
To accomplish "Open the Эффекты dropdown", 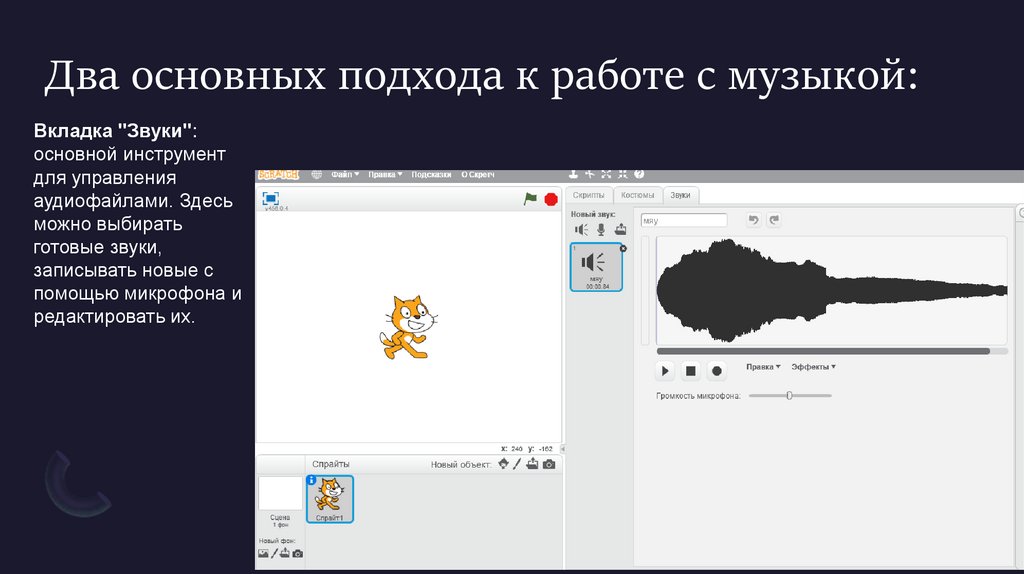I will (813, 367).
